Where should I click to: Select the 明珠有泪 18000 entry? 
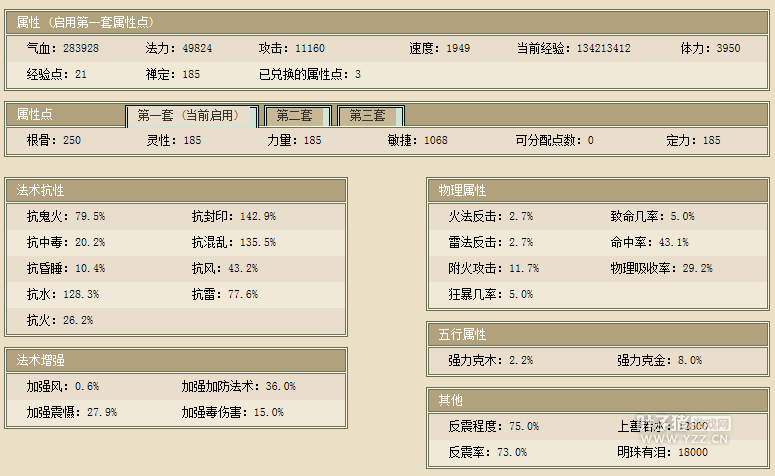pos(663,452)
